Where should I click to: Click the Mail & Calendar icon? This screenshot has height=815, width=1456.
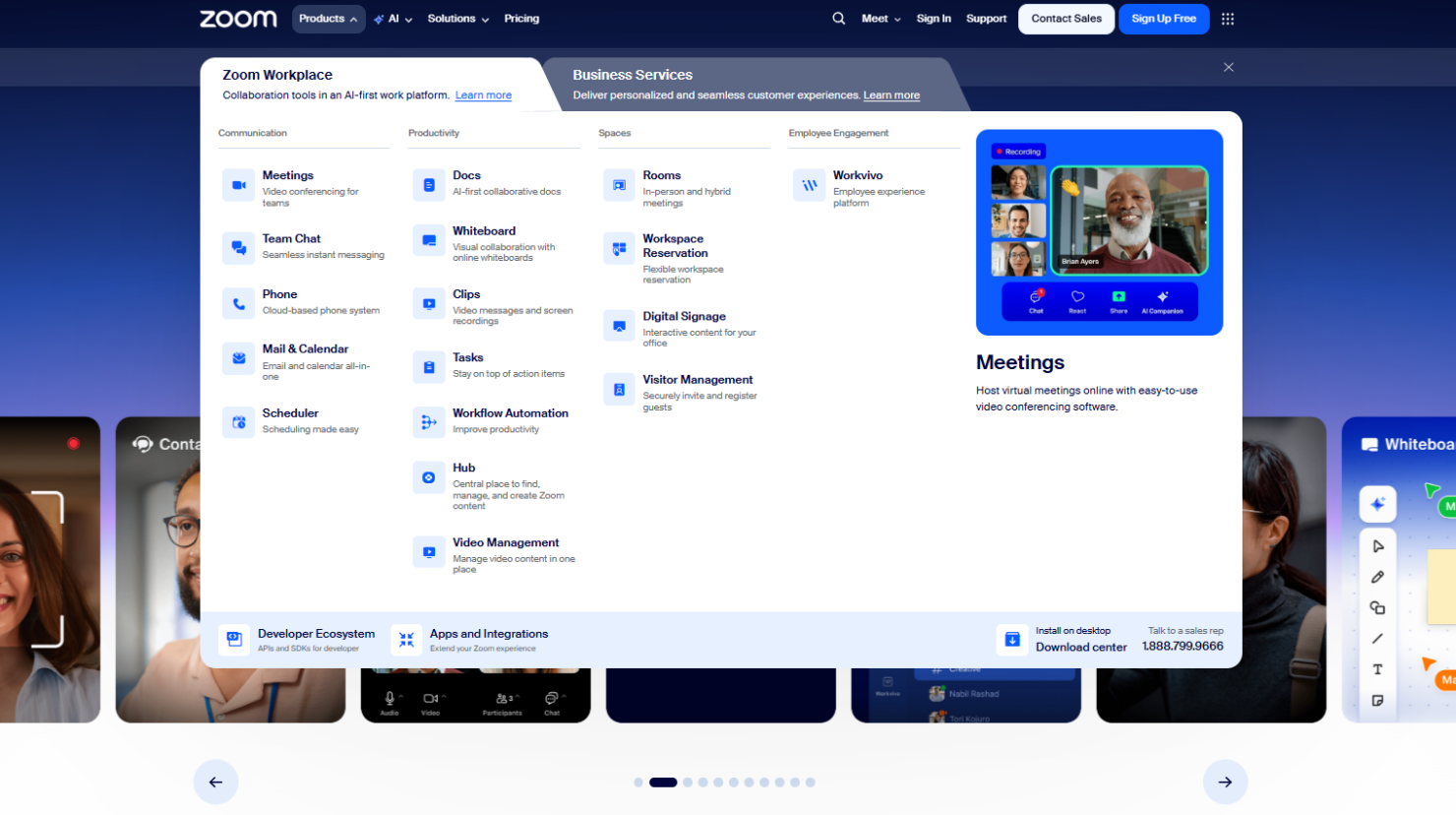(238, 358)
